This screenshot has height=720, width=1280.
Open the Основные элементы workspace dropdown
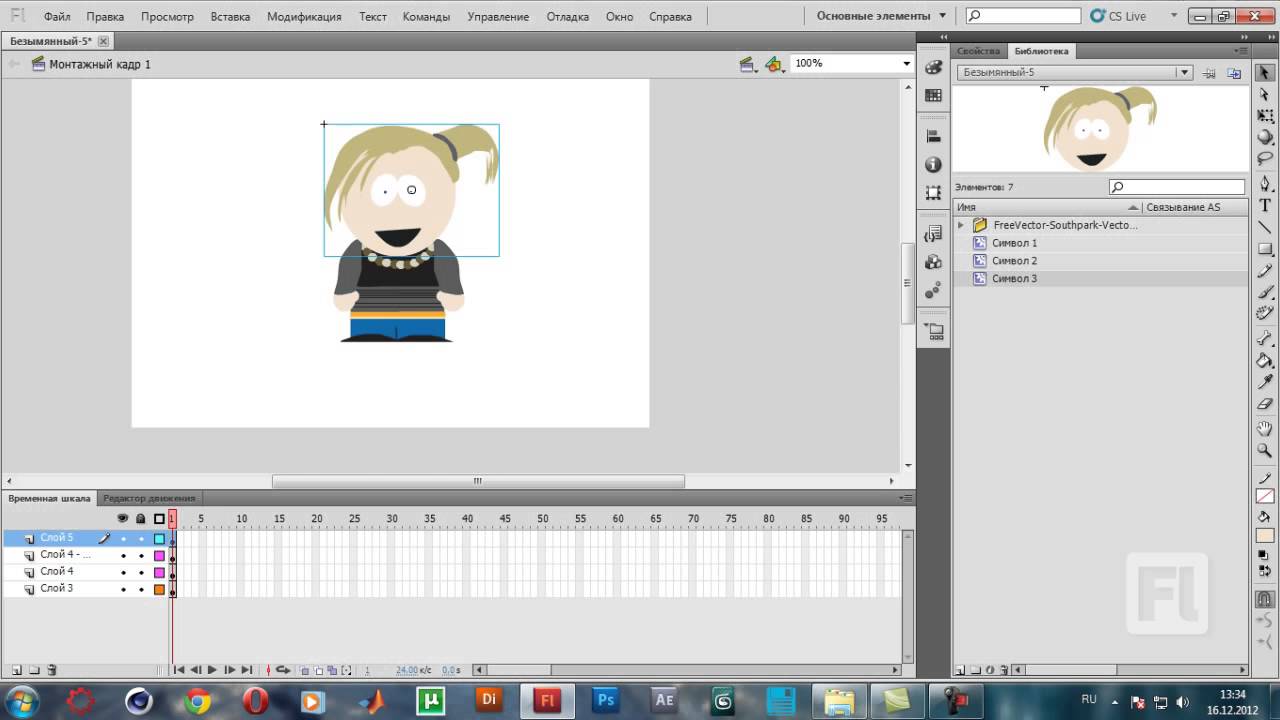pyautogui.click(x=881, y=16)
